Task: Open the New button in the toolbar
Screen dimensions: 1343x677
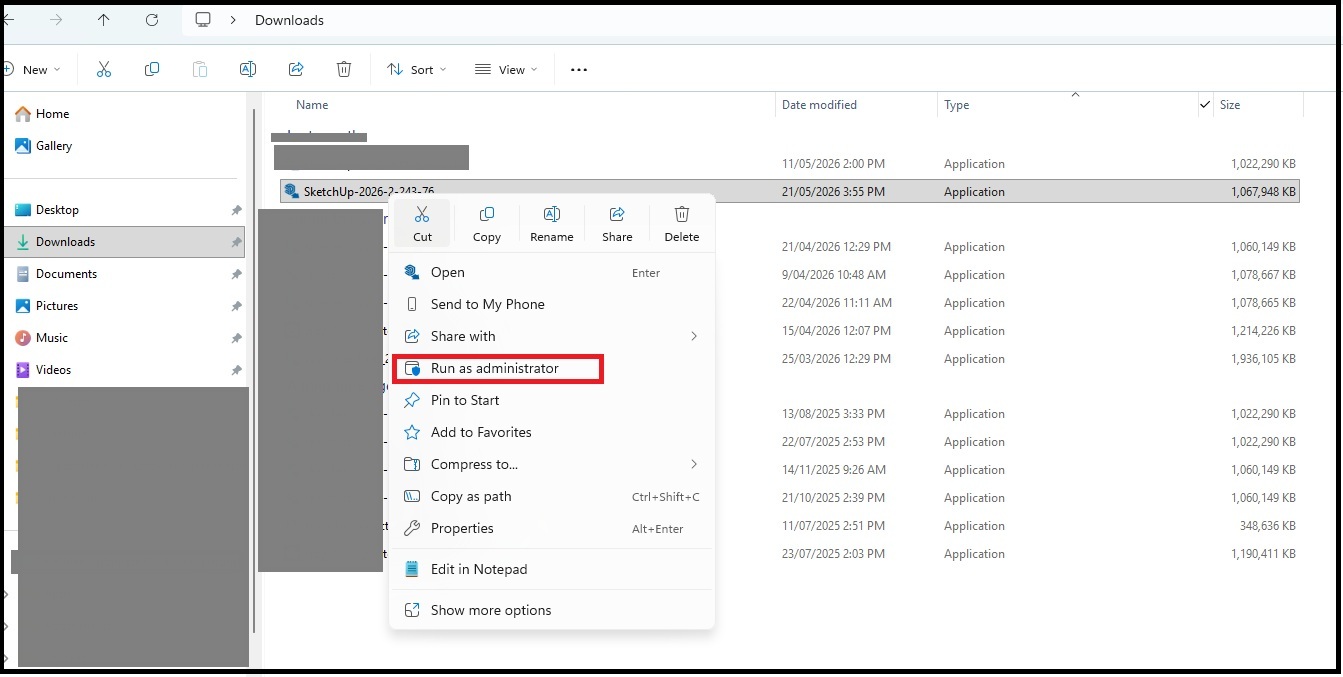Action: pos(32,69)
